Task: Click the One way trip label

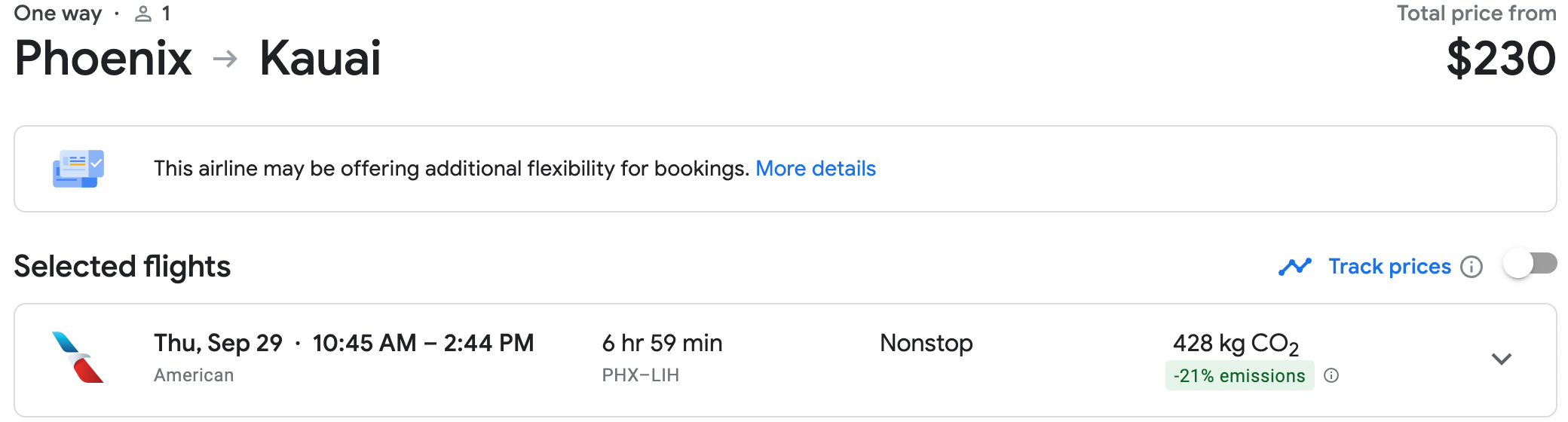Action: coord(58,14)
